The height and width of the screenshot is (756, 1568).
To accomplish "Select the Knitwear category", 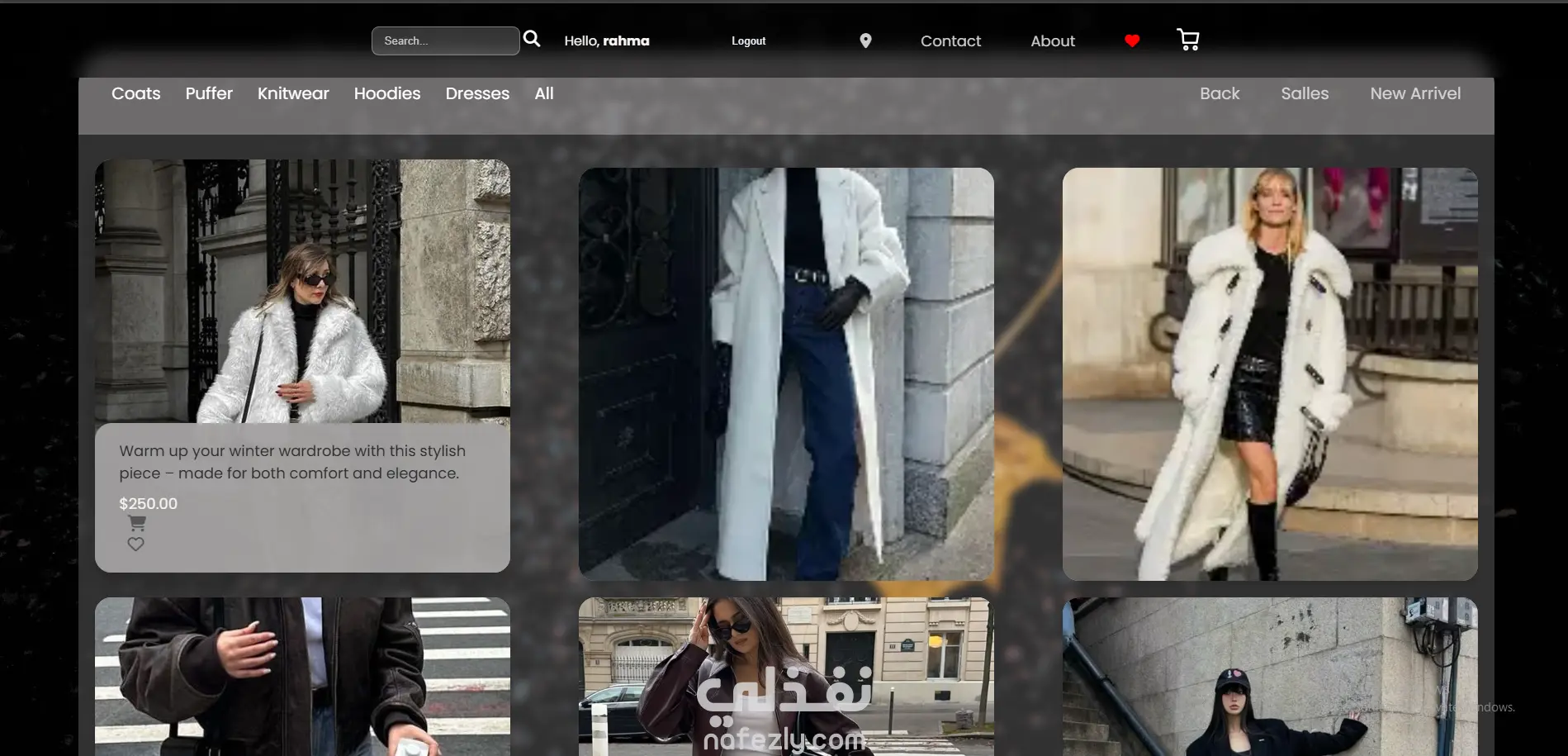I will 293,93.
